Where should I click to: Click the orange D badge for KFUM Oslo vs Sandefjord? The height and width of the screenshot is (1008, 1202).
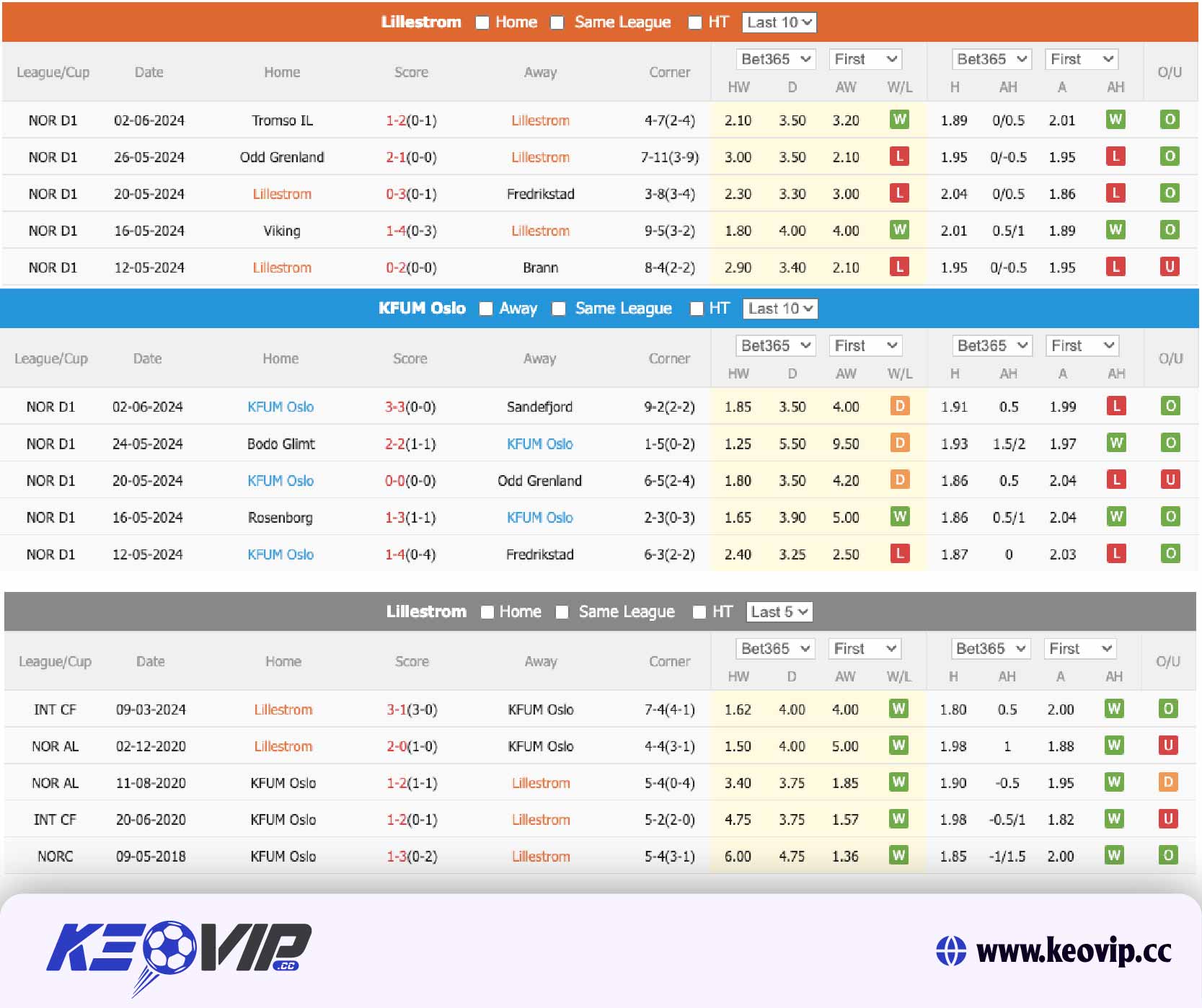tap(899, 406)
